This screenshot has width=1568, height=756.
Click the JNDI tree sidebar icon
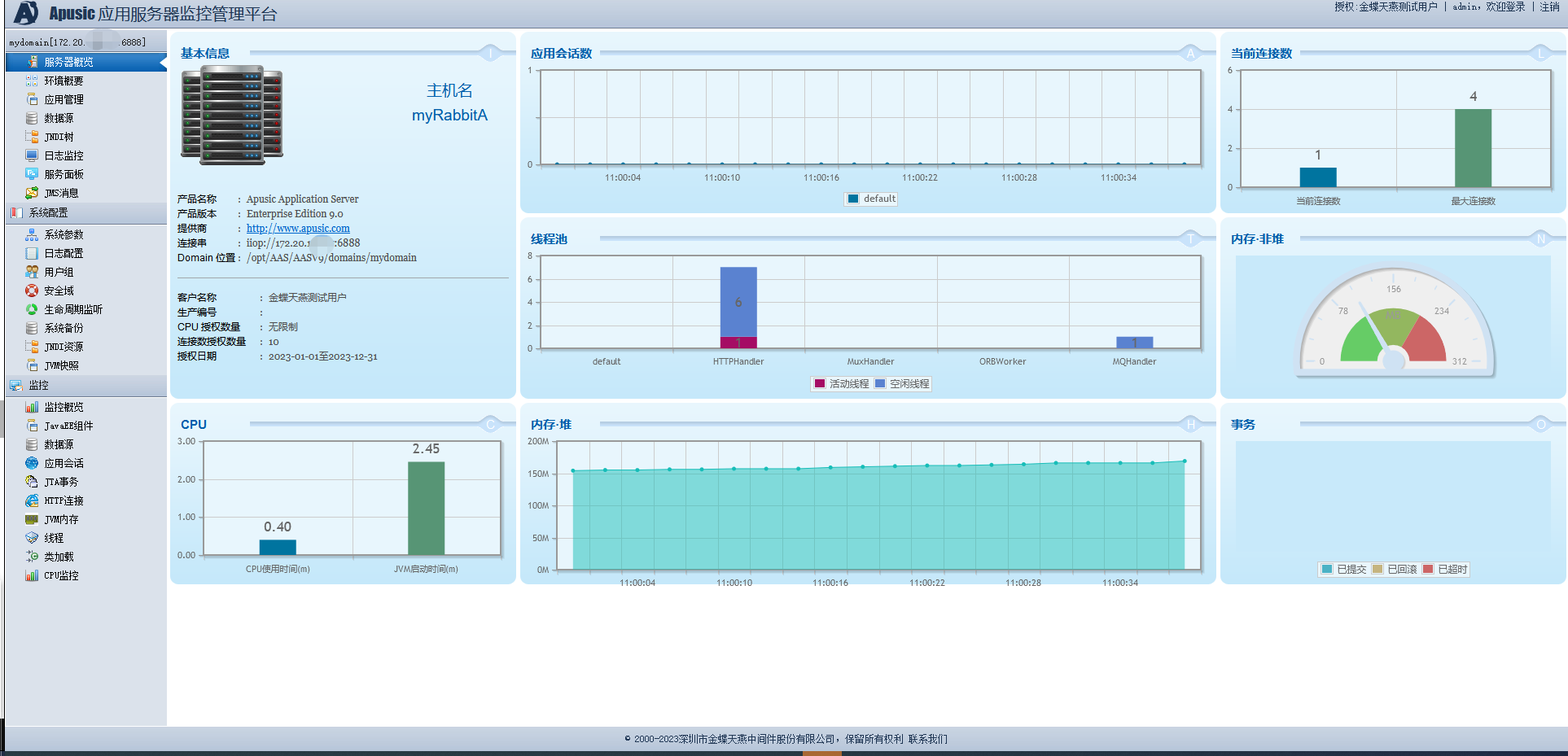(32, 137)
